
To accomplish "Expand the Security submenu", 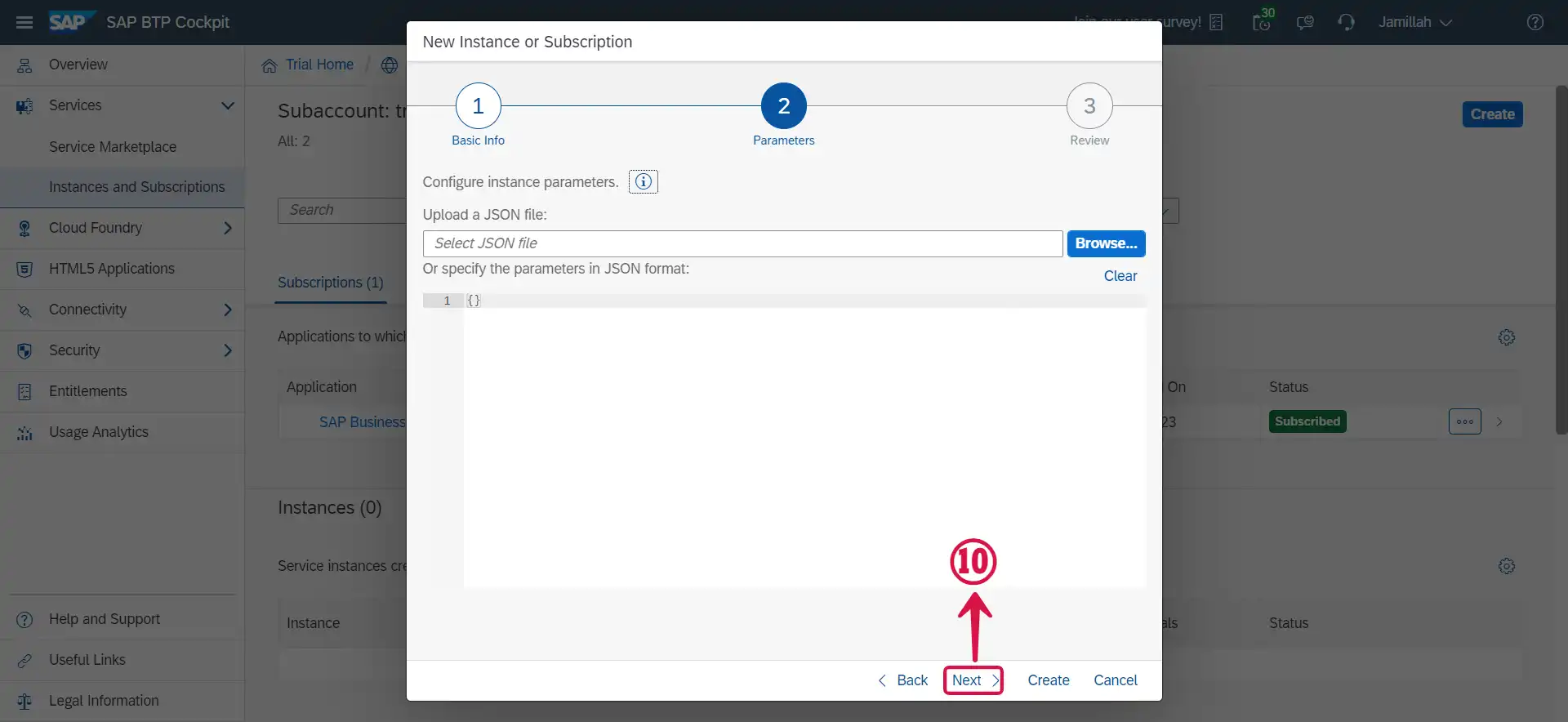I will tap(228, 350).
